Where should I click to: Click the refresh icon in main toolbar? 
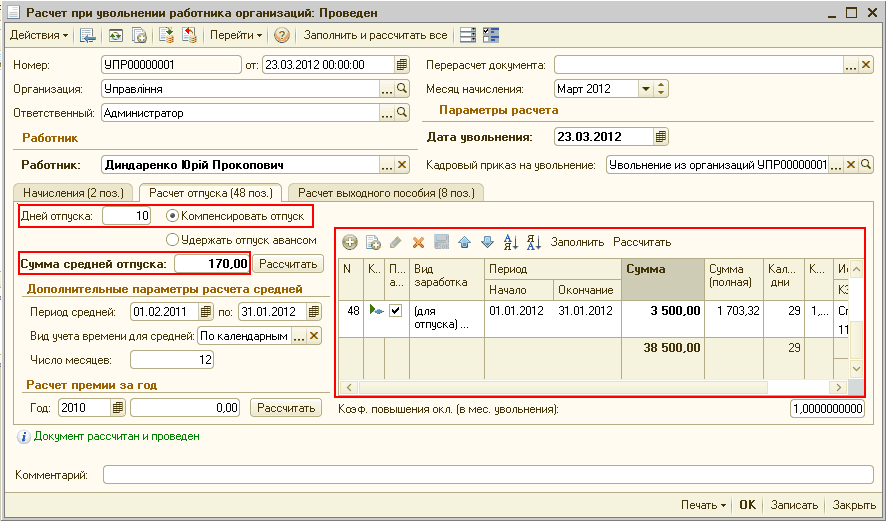[116, 36]
